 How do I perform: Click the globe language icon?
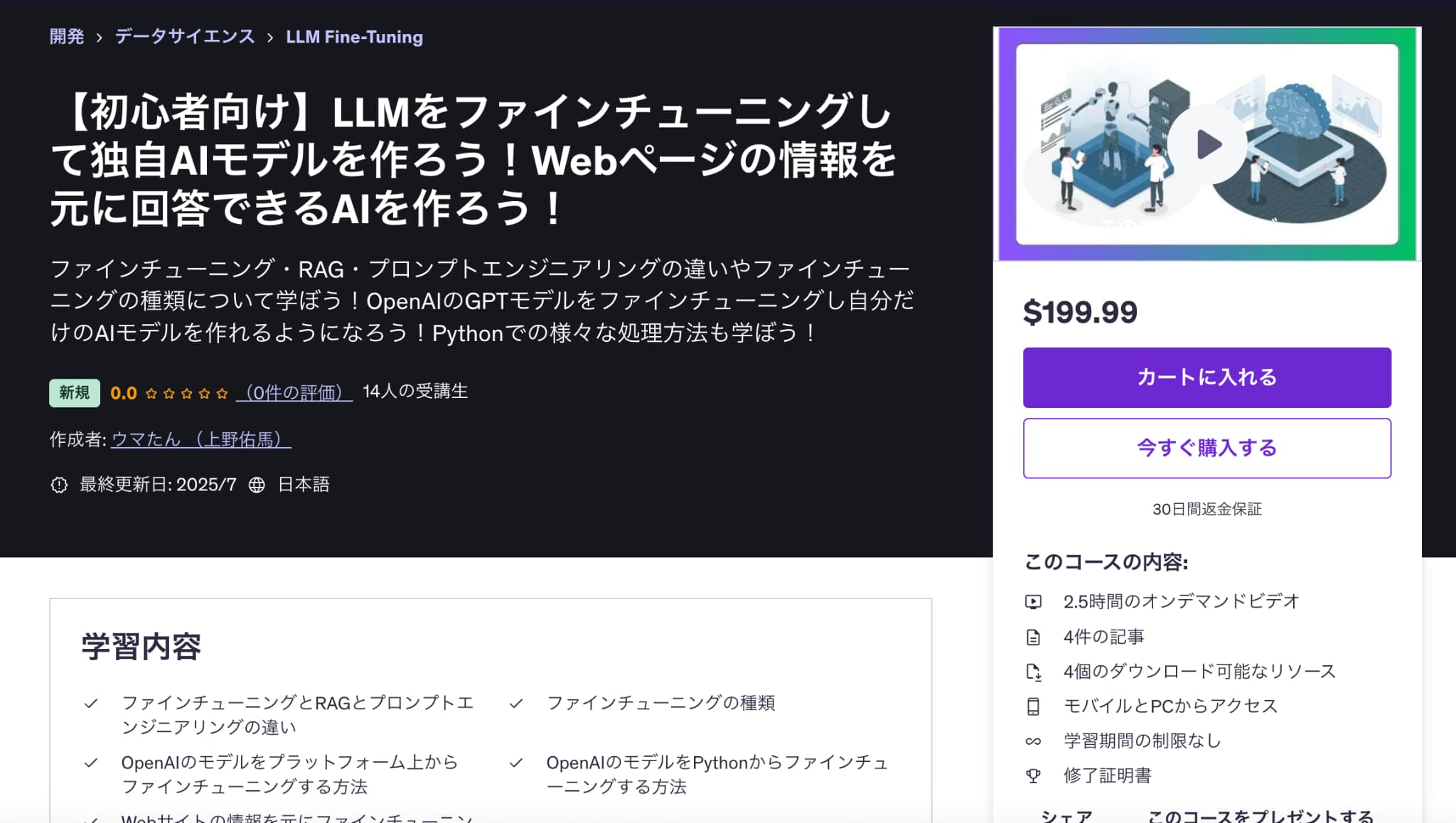click(x=257, y=485)
